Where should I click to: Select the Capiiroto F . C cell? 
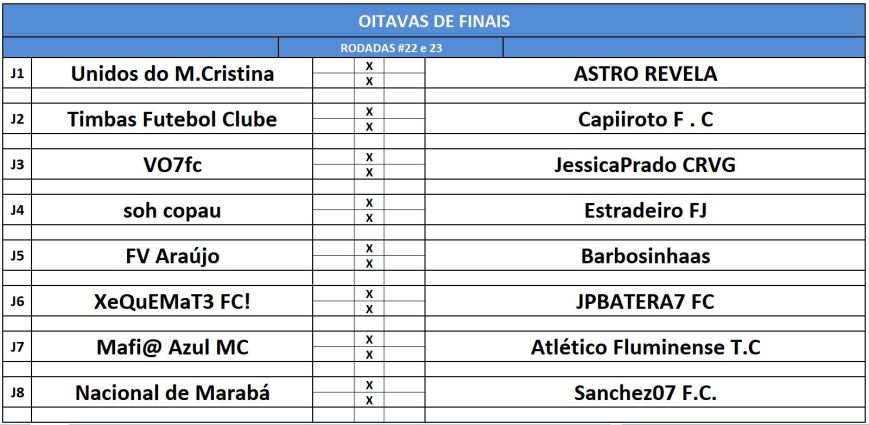point(645,120)
